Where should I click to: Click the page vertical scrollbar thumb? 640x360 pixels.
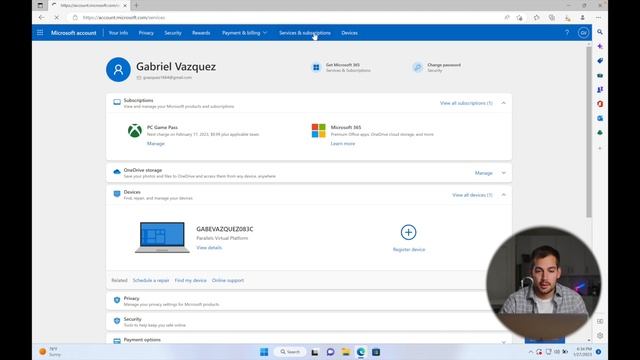click(x=589, y=131)
